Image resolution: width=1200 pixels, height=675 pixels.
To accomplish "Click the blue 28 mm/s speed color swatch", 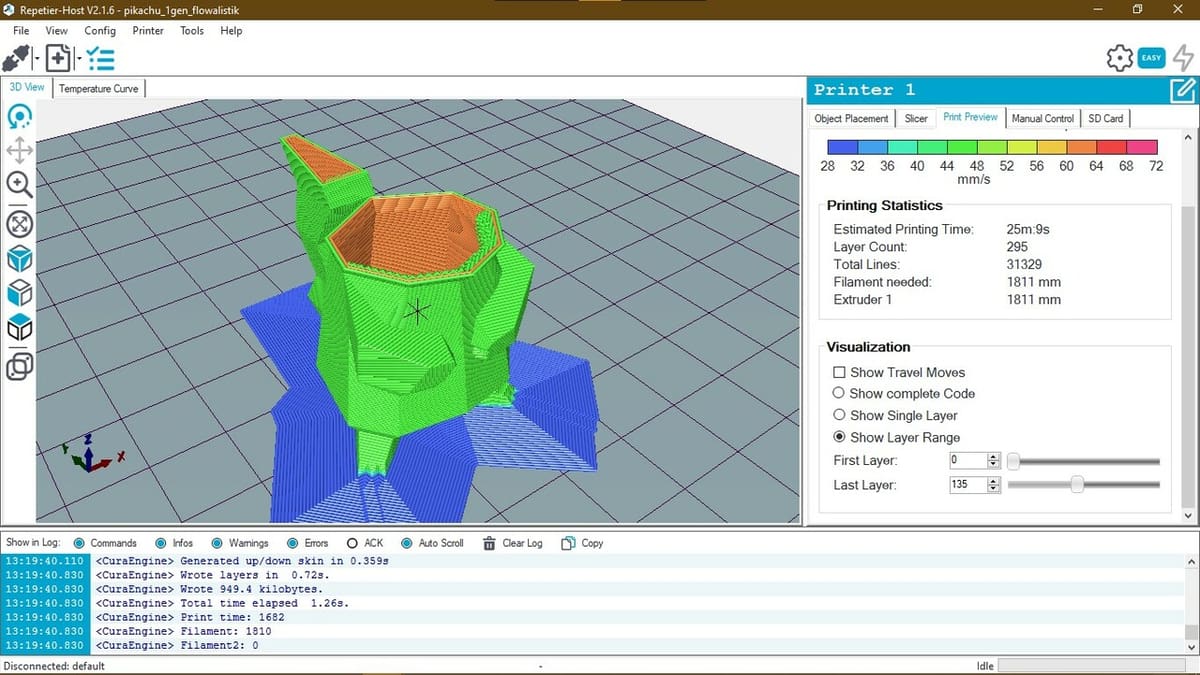I will pyautogui.click(x=841, y=146).
